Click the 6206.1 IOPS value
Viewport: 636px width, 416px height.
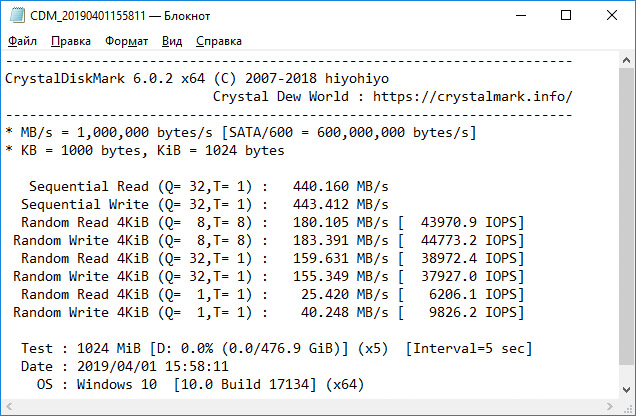click(473, 294)
